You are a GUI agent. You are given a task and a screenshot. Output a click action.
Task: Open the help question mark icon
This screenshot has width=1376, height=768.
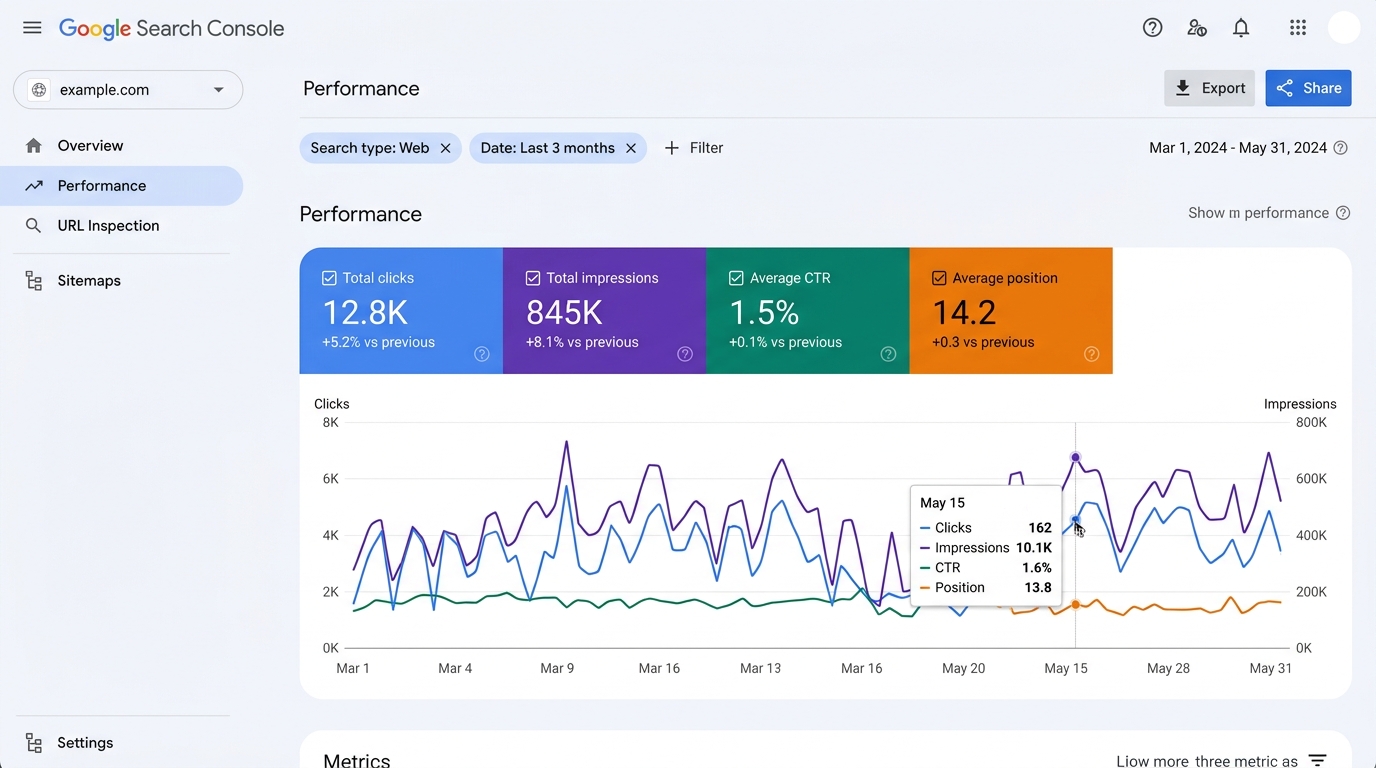click(1152, 28)
